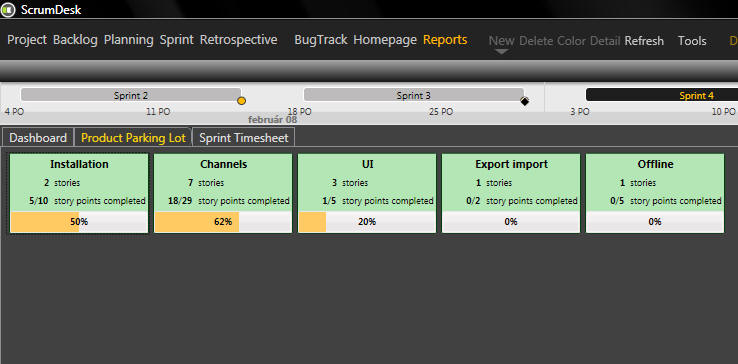This screenshot has width=738, height=364.
Task: Select the Sprint 2 timeline bar
Action: click(131, 95)
